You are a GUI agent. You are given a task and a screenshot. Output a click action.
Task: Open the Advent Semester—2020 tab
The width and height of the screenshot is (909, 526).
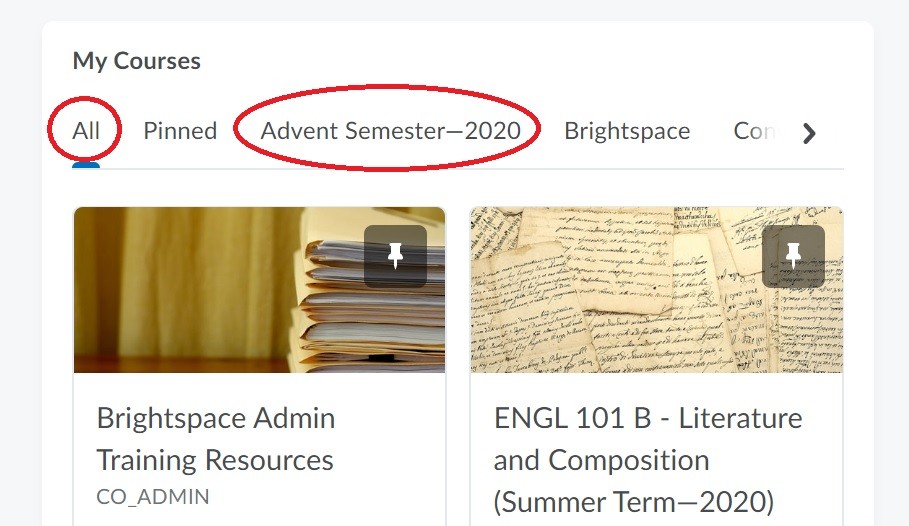click(391, 131)
